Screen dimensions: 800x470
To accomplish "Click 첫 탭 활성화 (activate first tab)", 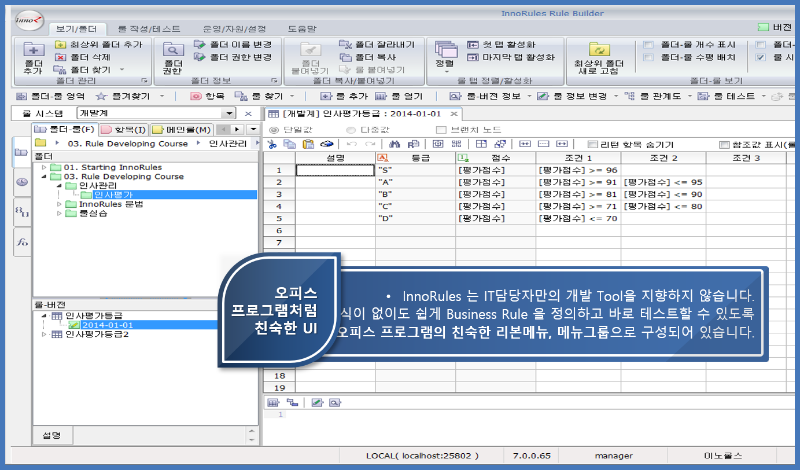I will click(x=502, y=45).
